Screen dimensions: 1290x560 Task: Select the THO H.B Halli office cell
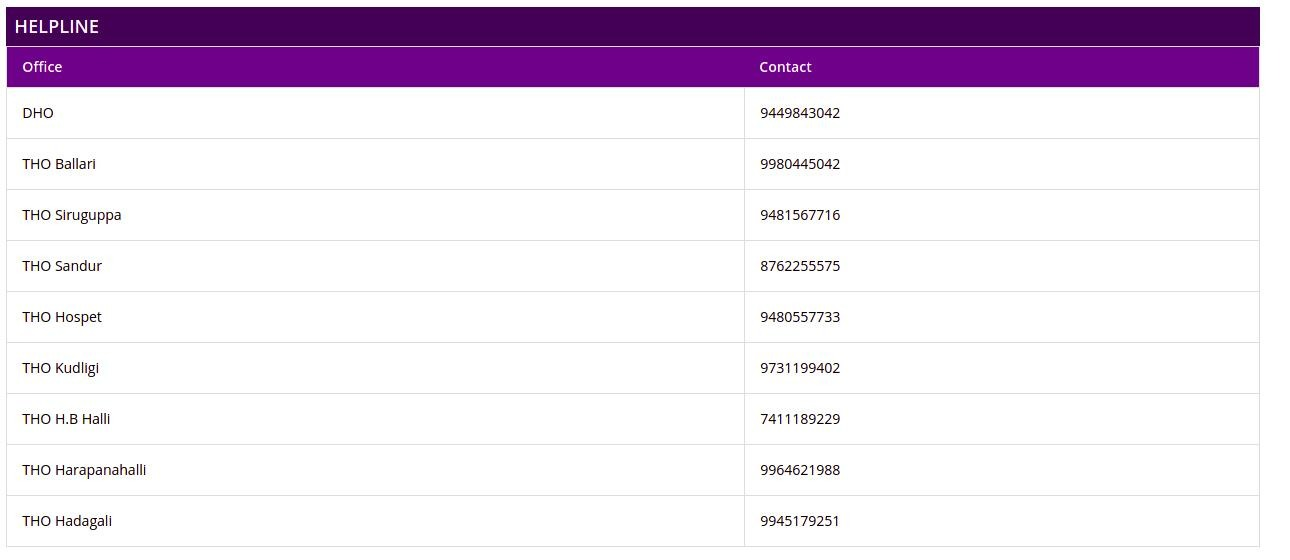[x=66, y=419]
